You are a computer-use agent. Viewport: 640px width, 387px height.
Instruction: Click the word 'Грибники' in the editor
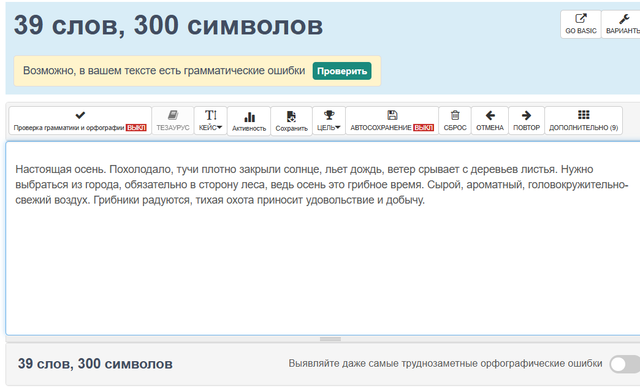point(116,200)
